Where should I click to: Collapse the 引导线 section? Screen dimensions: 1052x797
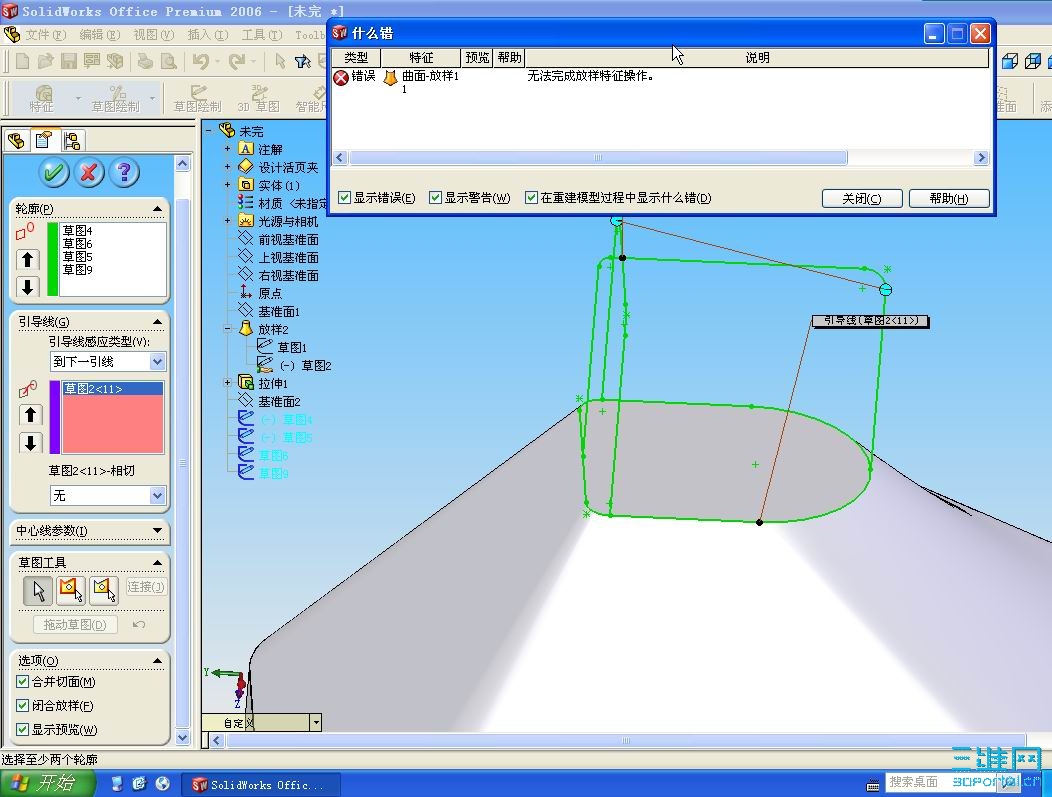(157, 322)
